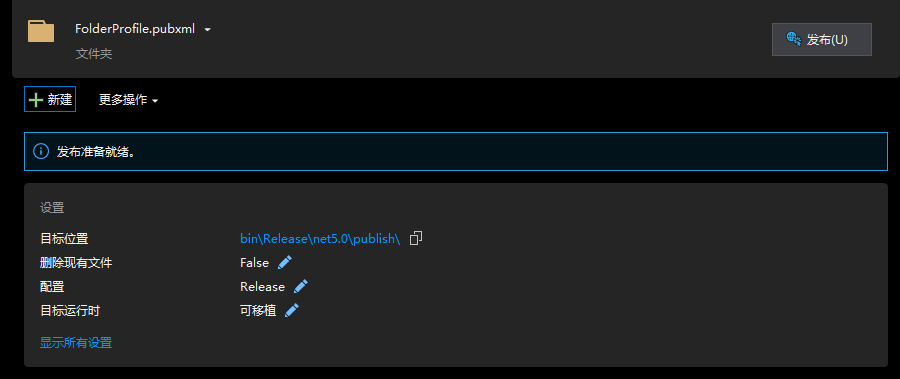The image size is (900, 379).
Task: Publish the project with 发布(U)
Action: [821, 40]
